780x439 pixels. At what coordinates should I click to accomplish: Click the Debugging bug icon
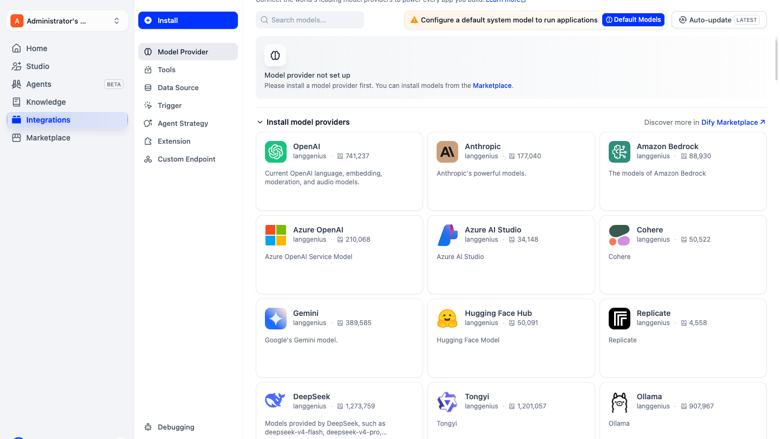pos(148,427)
